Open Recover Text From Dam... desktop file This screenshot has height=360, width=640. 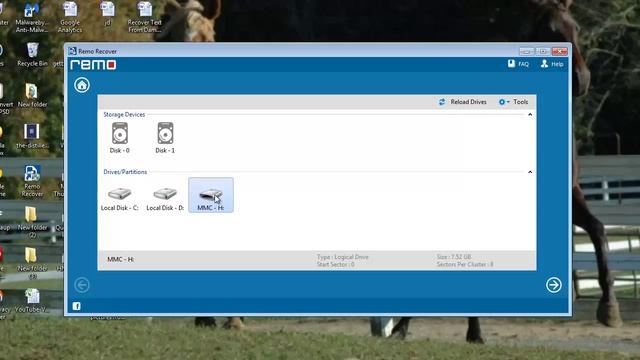click(x=144, y=17)
